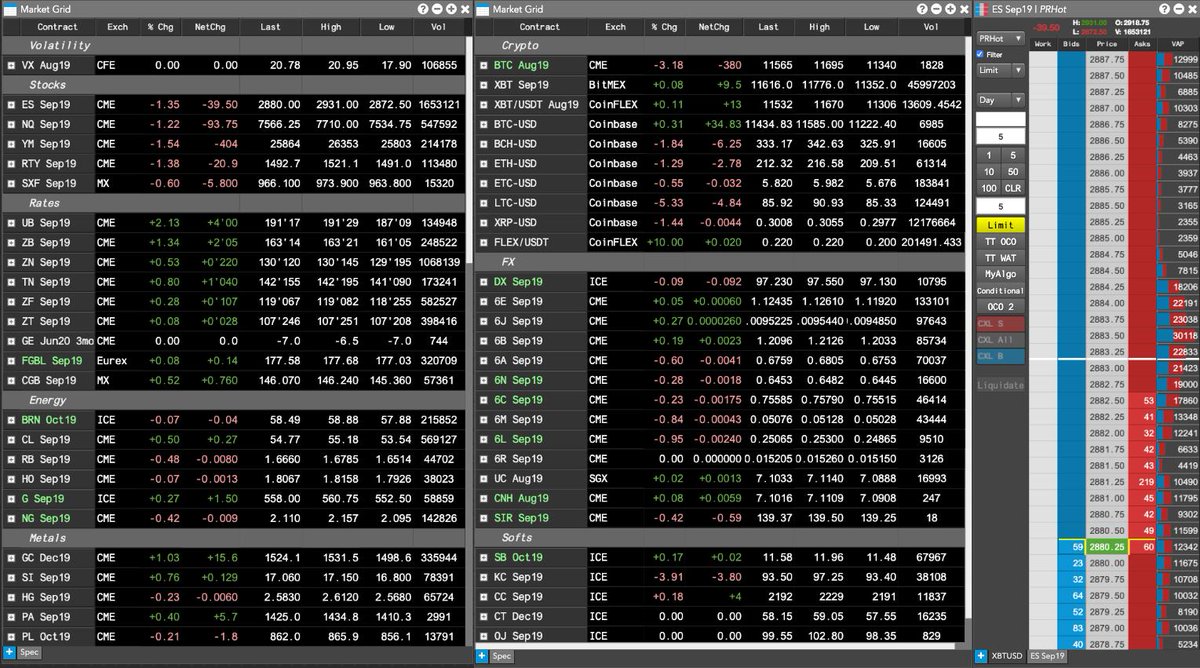Screen dimensions: 1200x668
Task: Expand the XBT Sep19 BitMEX row
Action: point(485,84)
